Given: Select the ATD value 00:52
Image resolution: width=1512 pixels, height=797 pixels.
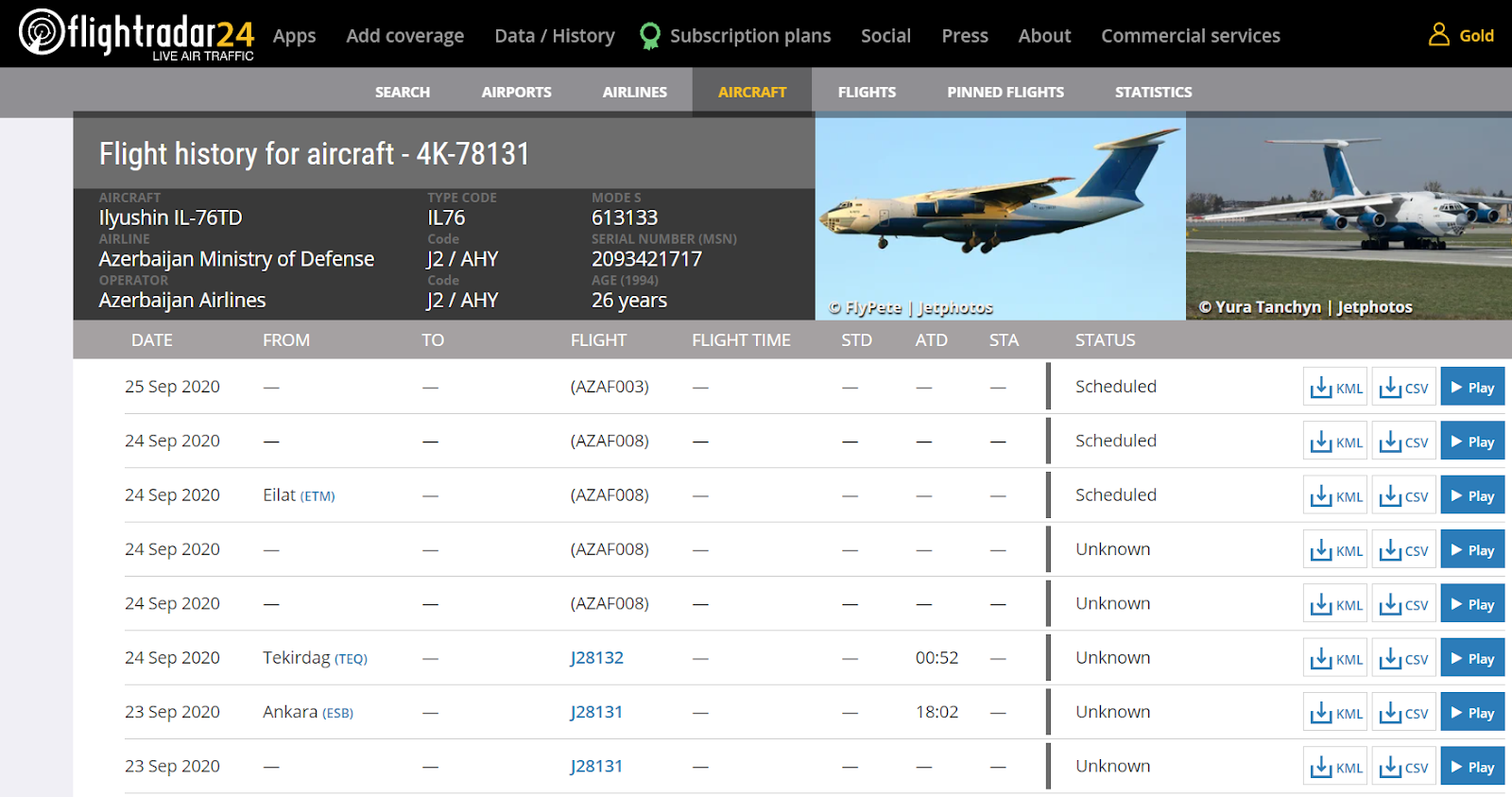Looking at the screenshot, I should pyautogui.click(x=936, y=658).
